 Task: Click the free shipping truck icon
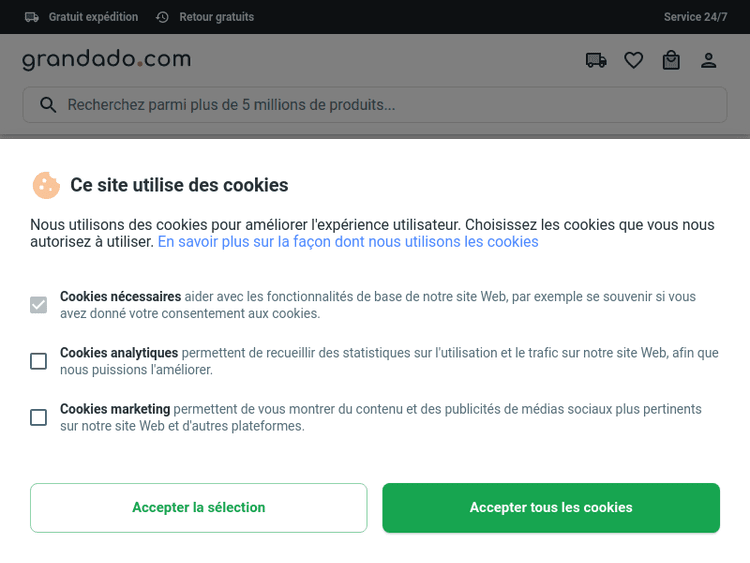point(32,17)
